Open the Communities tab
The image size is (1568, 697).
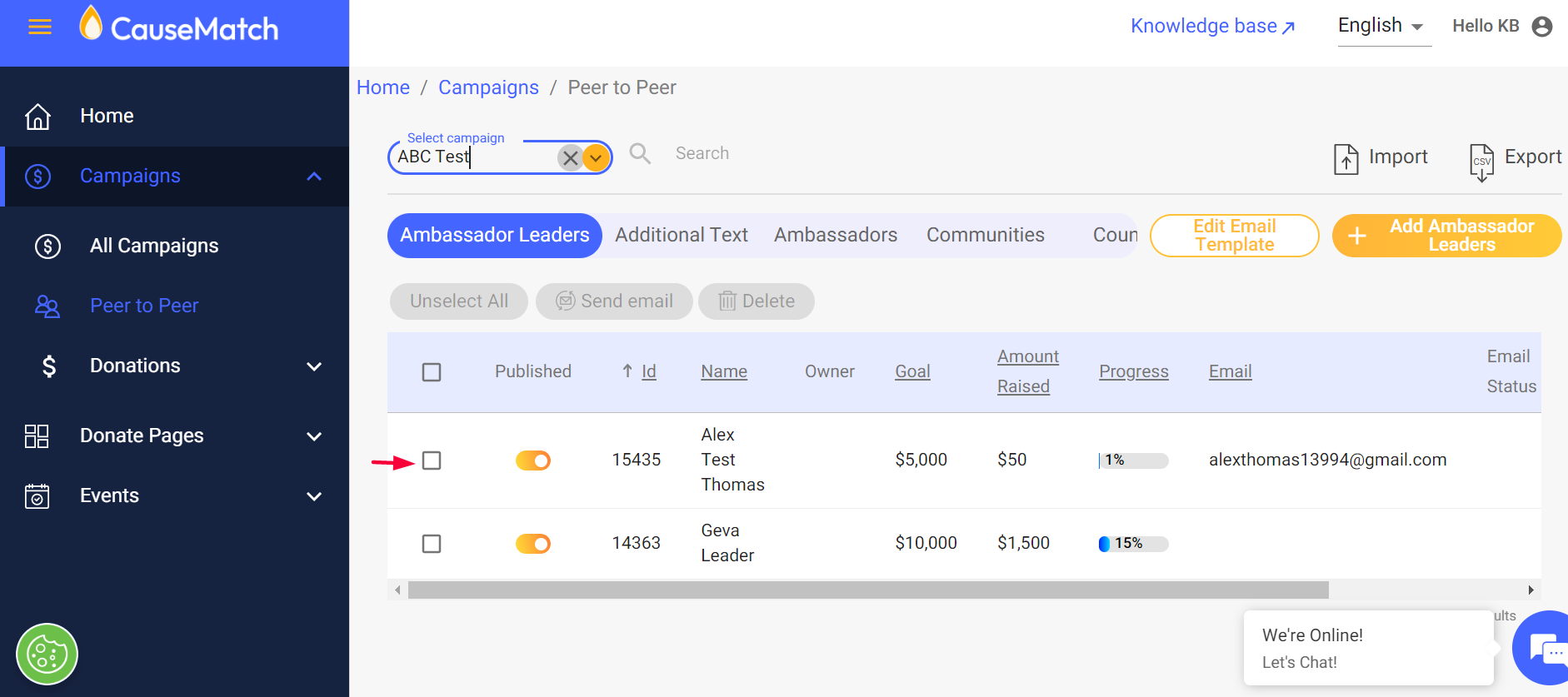(x=985, y=236)
